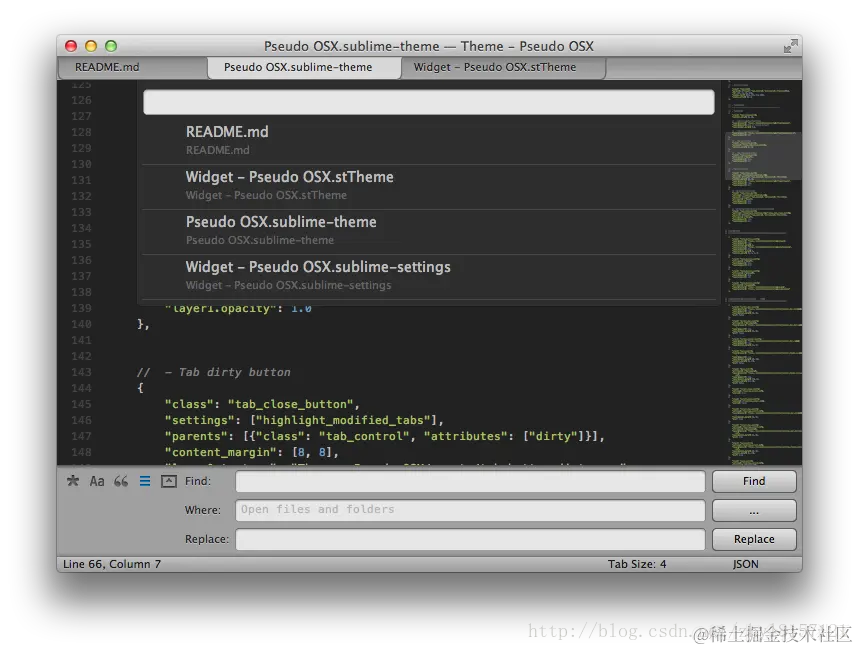The height and width of the screenshot is (651, 859).
Task: Click "tab_control" string on line 147
Action: (364, 436)
